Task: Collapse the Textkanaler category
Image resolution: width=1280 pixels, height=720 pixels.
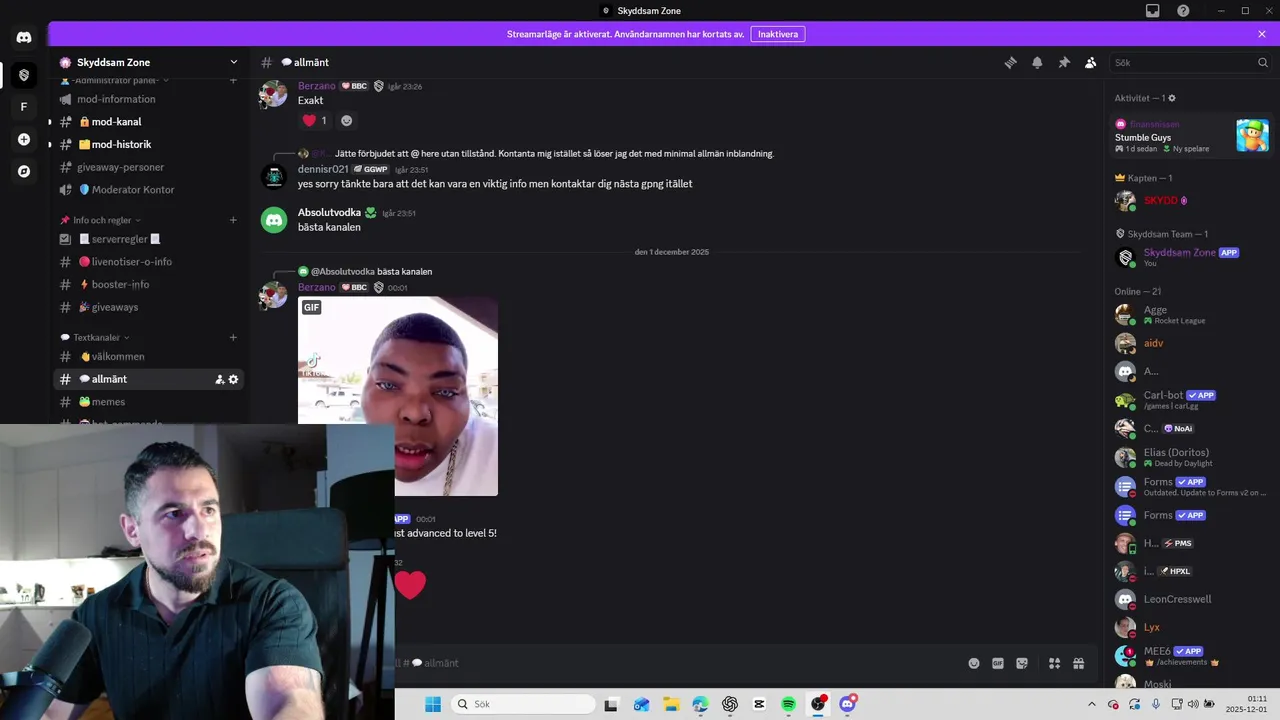Action: coord(95,337)
